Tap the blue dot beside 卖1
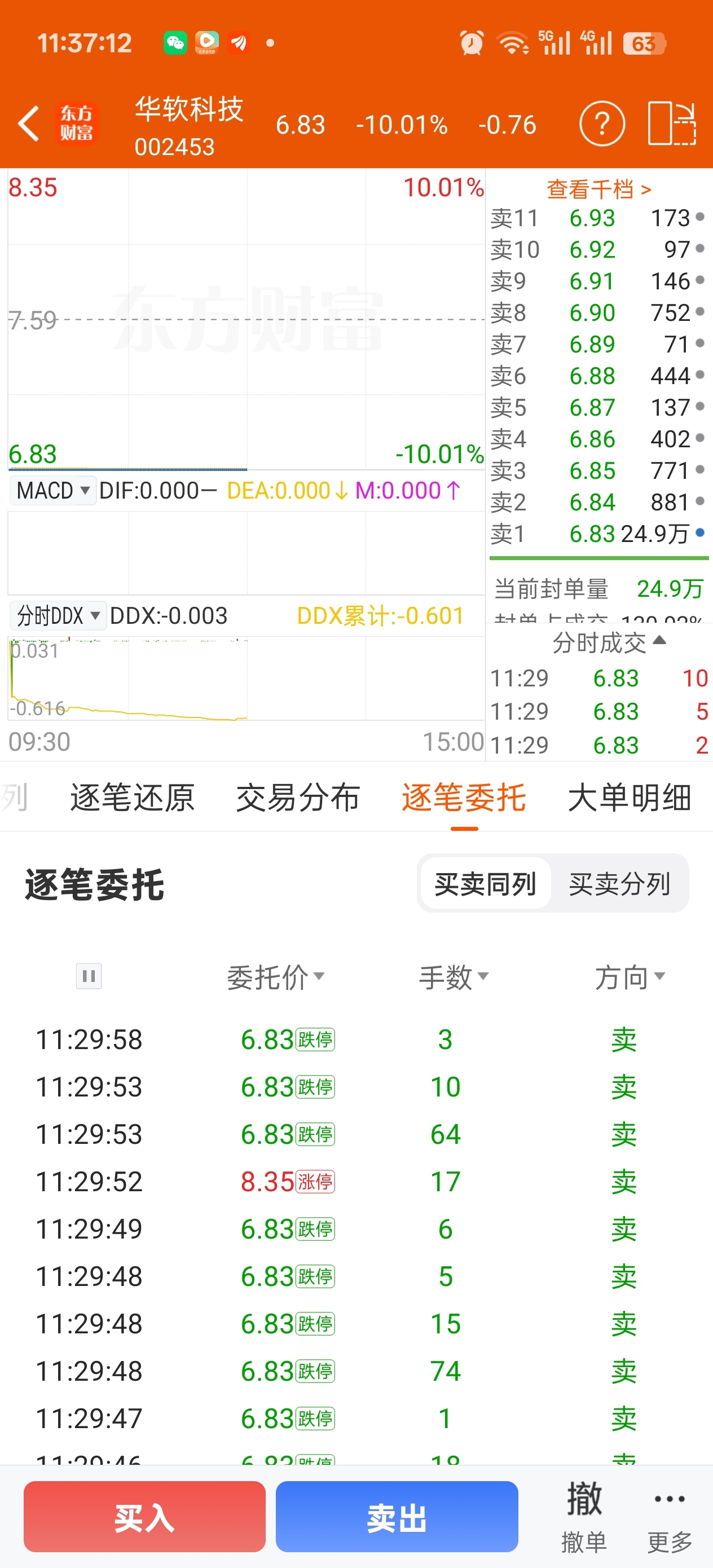This screenshot has width=713, height=1568. pos(699,532)
